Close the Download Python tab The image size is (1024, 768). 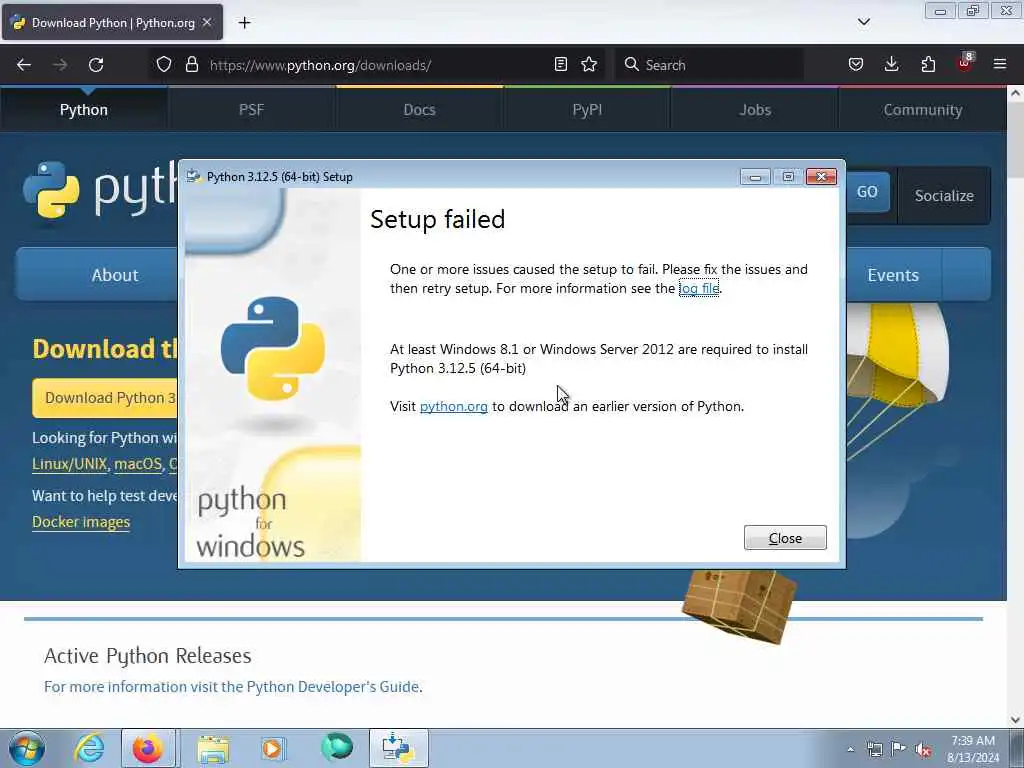(x=207, y=22)
